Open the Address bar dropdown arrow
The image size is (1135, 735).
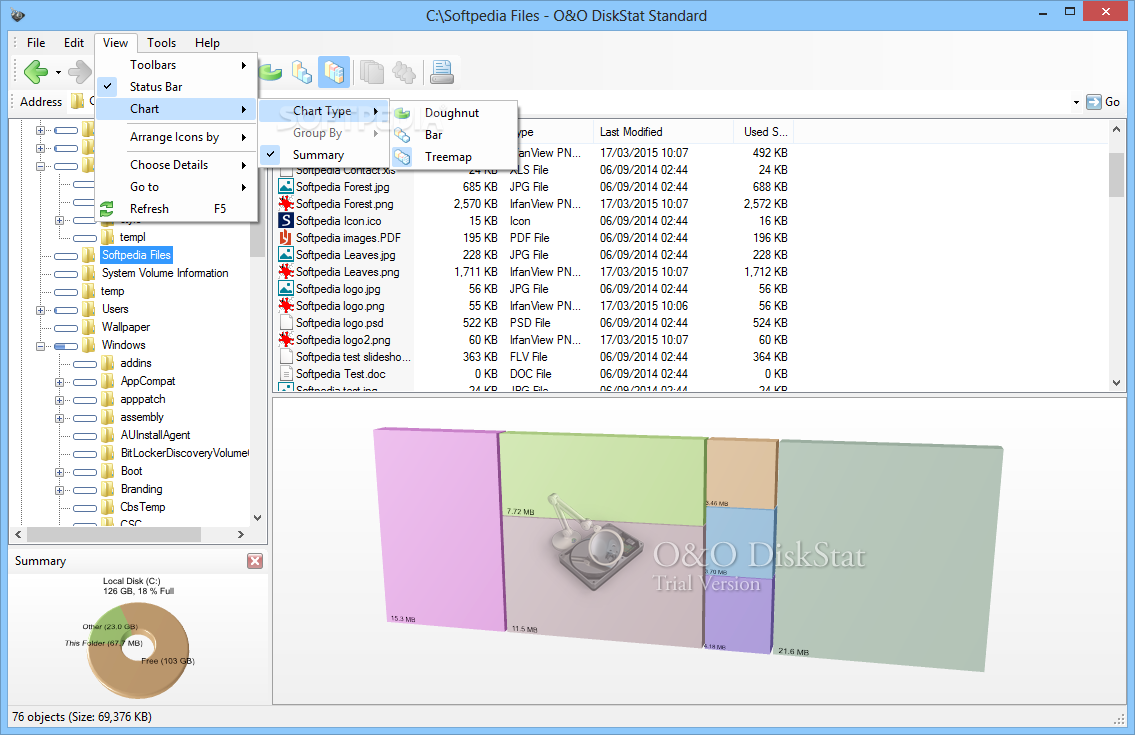point(1076,103)
